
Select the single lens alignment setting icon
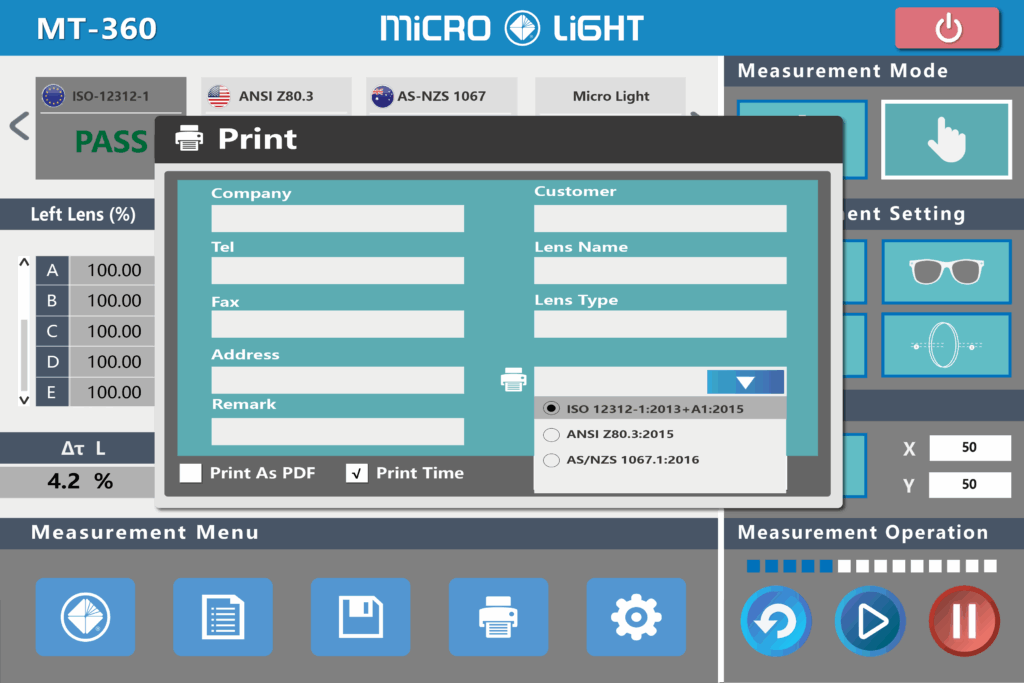[945, 345]
